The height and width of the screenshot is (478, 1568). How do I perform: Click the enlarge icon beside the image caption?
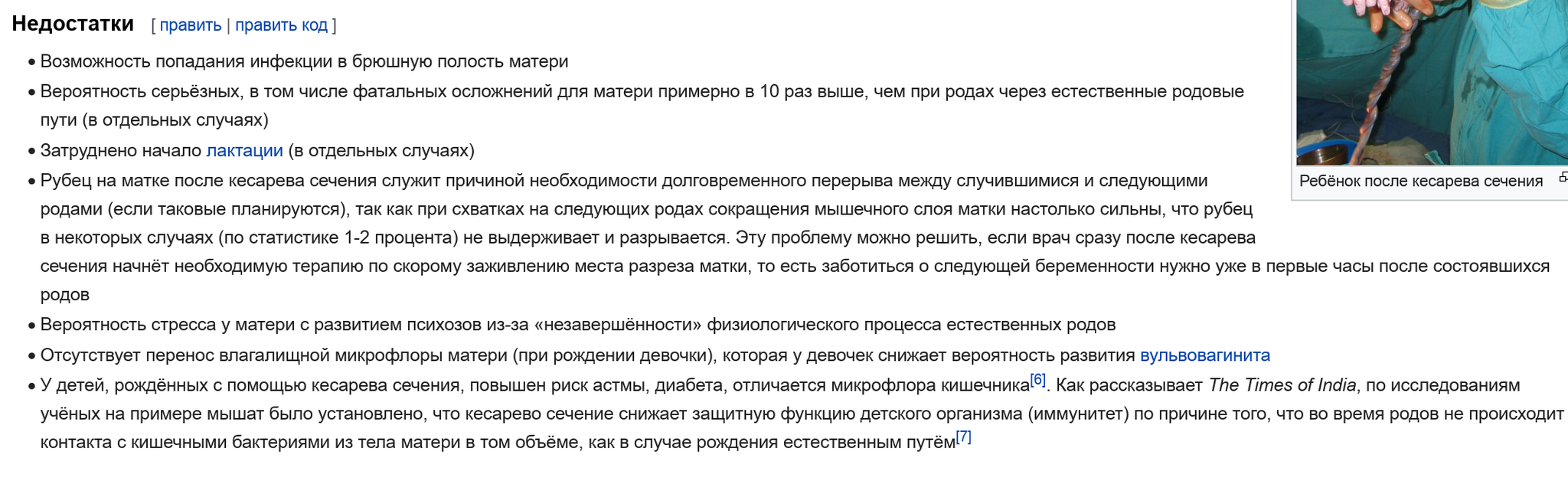pyautogui.click(x=1563, y=178)
